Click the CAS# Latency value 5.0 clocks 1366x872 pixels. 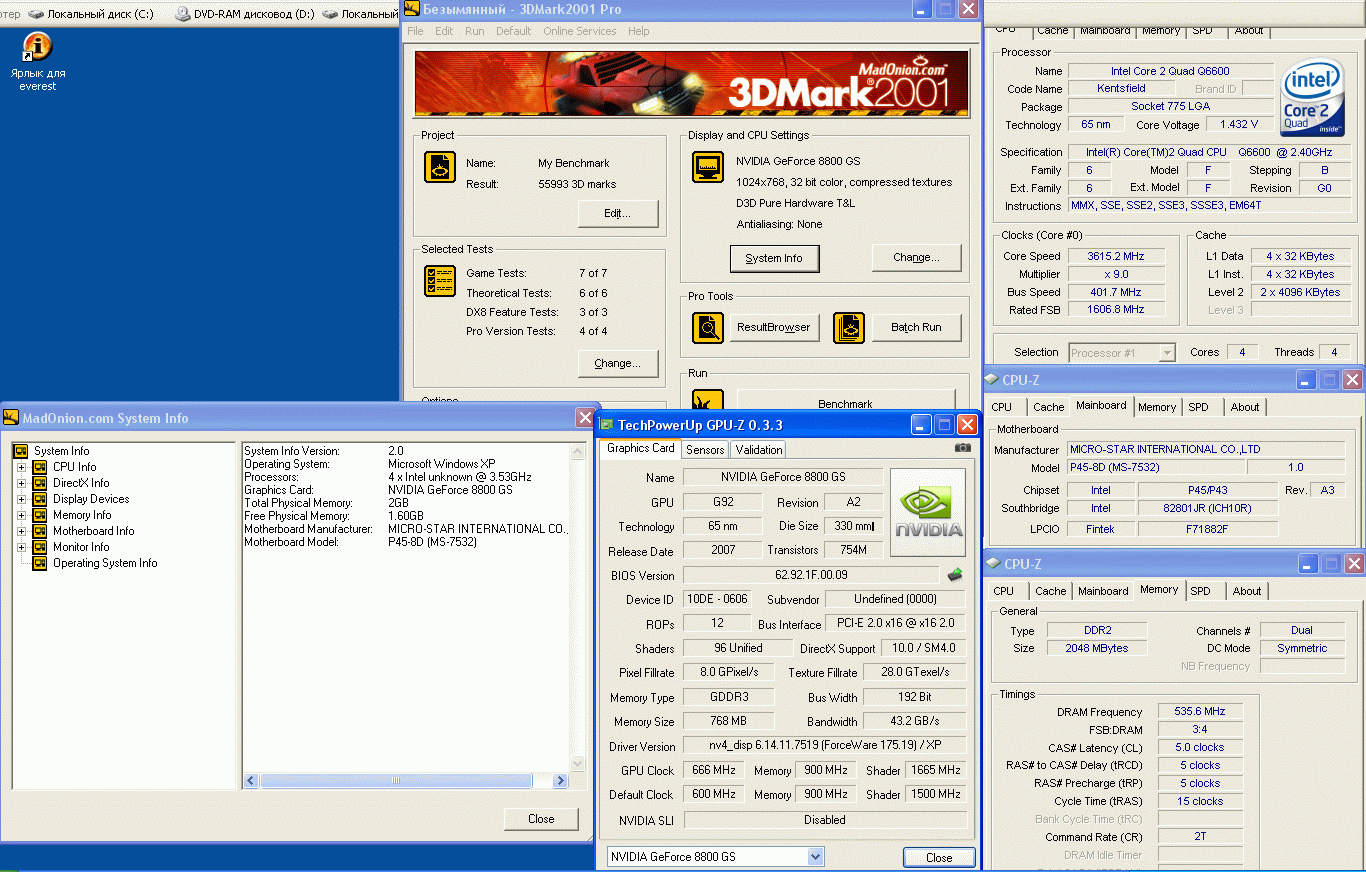(x=1200, y=747)
